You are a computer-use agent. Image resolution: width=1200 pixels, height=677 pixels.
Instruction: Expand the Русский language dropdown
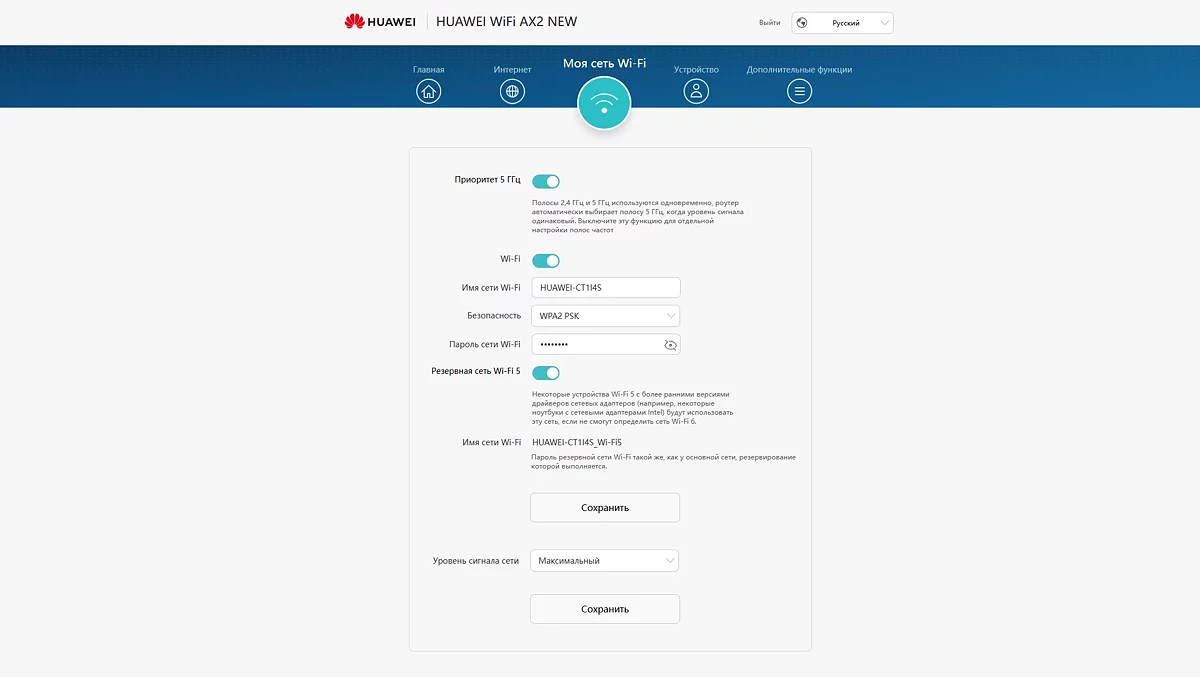point(842,23)
